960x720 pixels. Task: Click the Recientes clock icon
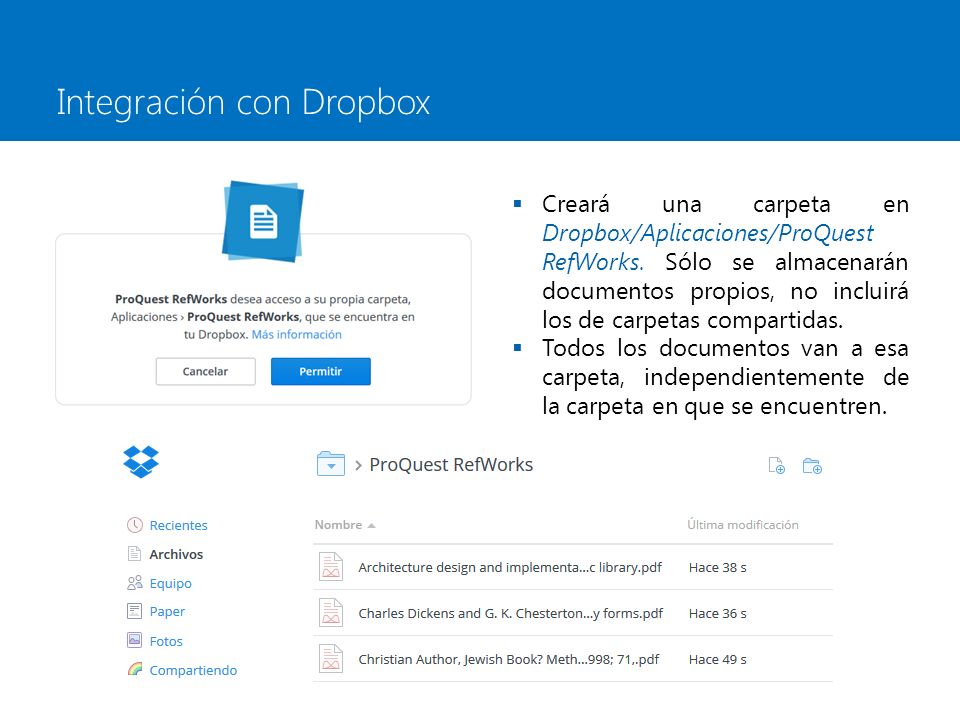[x=135, y=525]
